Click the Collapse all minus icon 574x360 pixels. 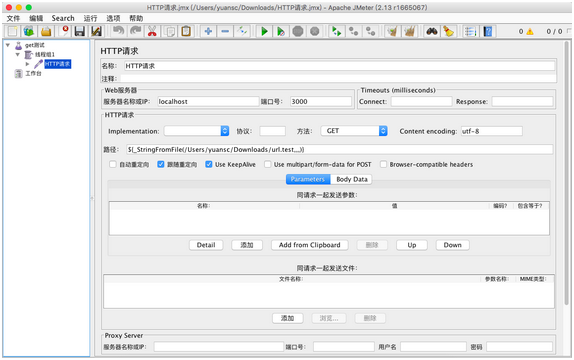[x=225, y=31]
